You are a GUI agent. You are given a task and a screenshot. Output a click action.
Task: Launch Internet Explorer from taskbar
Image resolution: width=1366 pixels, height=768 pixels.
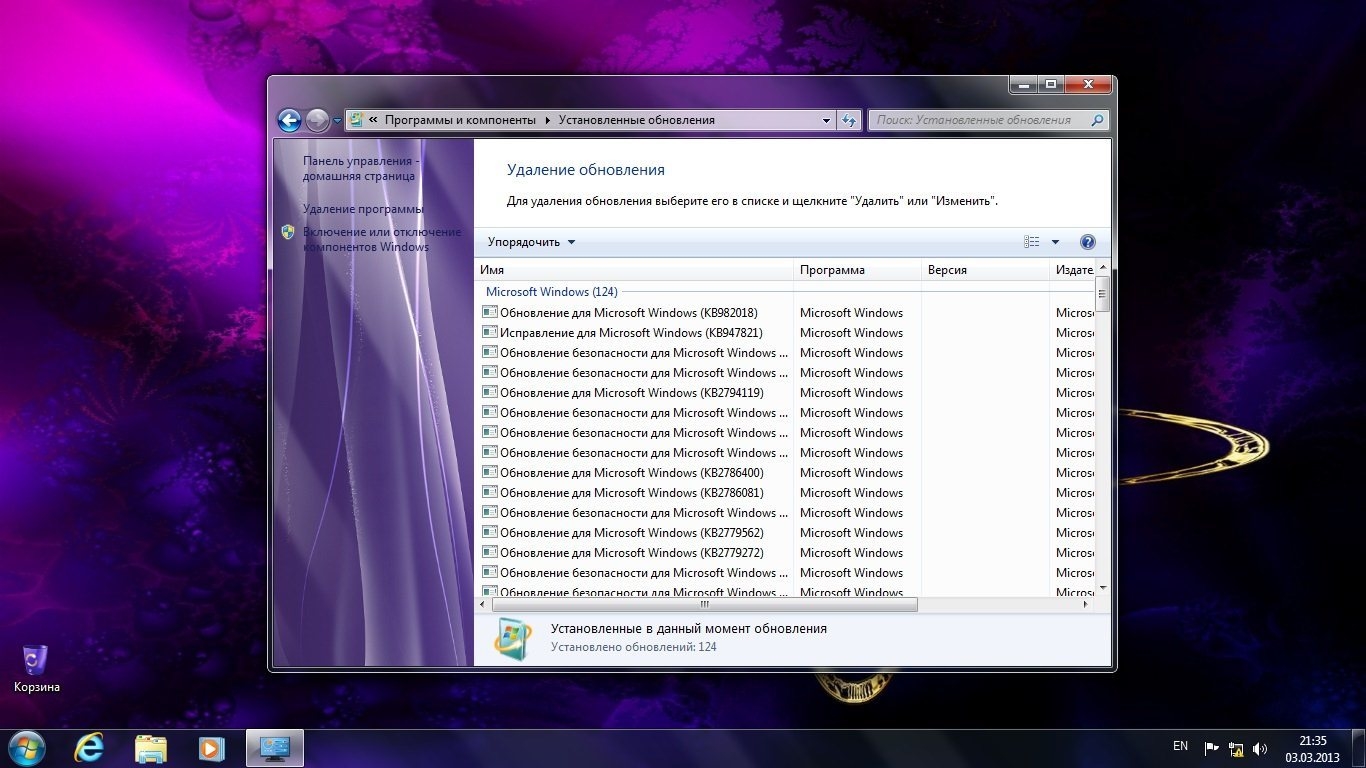click(90, 748)
